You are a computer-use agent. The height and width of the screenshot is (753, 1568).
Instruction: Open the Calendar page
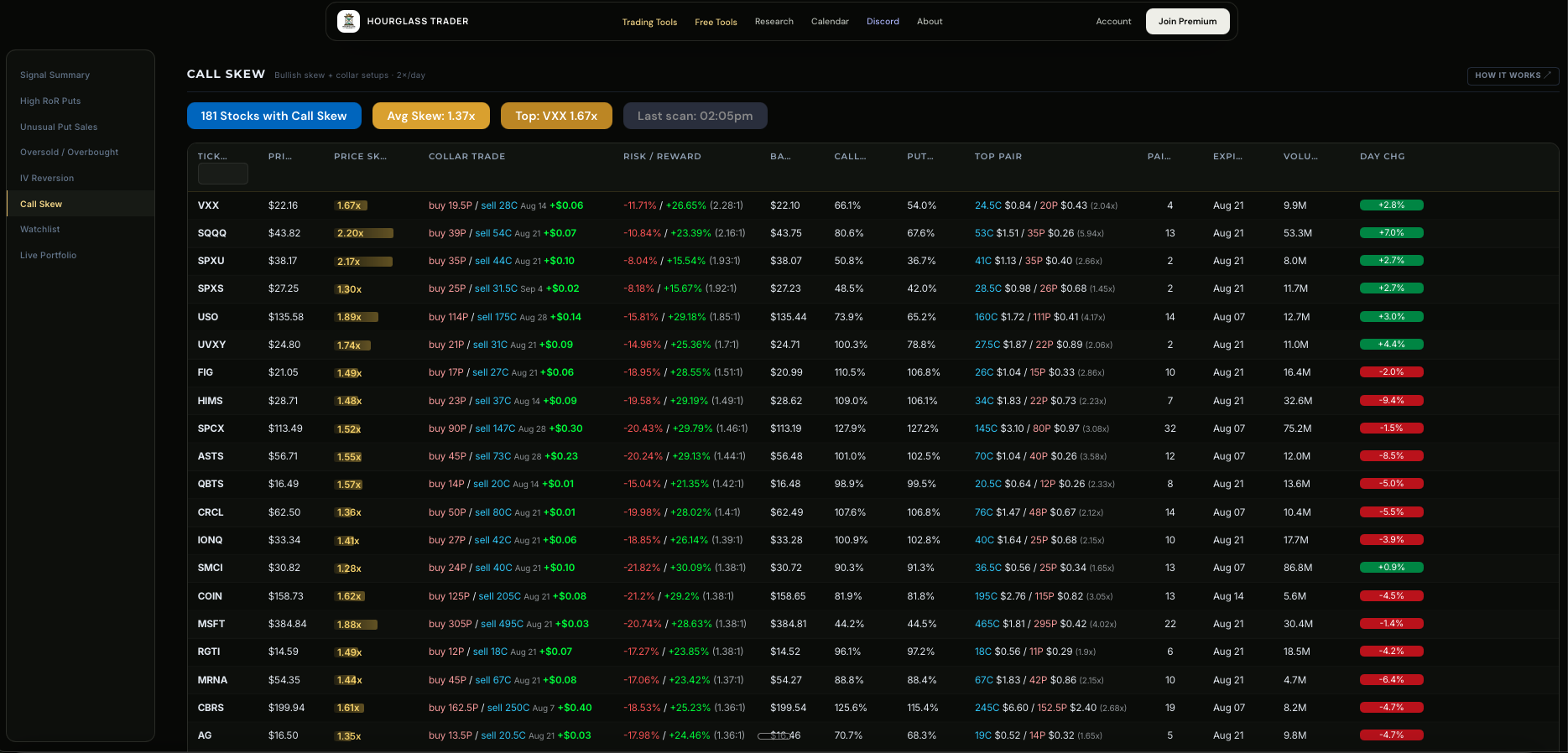click(830, 22)
